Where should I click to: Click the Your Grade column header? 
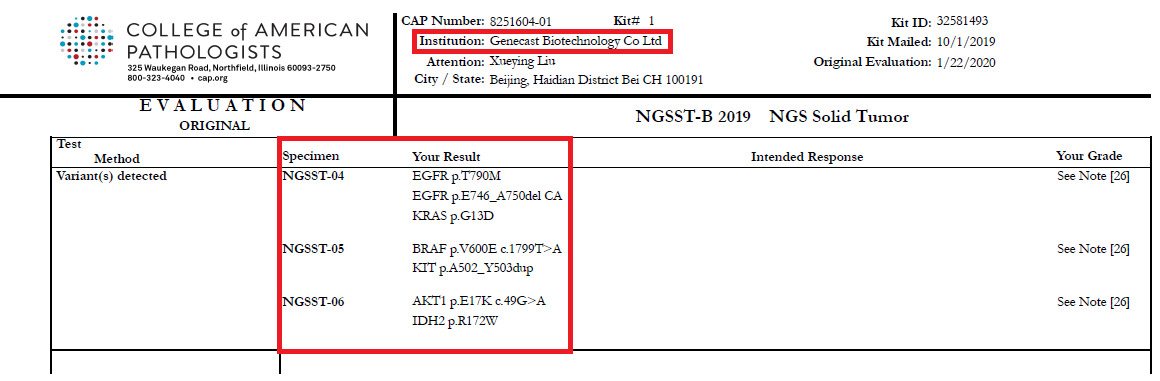click(1089, 156)
